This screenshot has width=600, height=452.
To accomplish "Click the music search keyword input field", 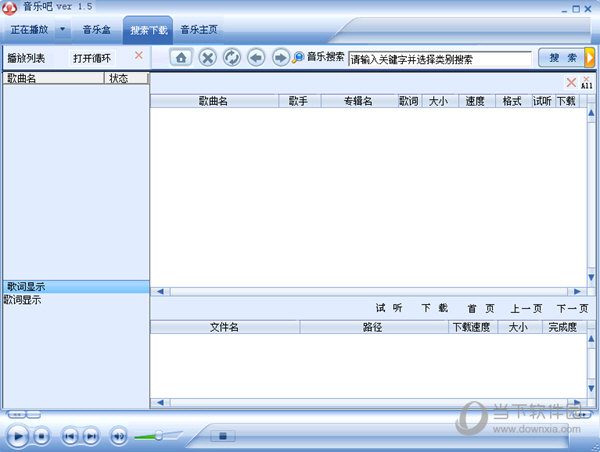I will point(440,59).
